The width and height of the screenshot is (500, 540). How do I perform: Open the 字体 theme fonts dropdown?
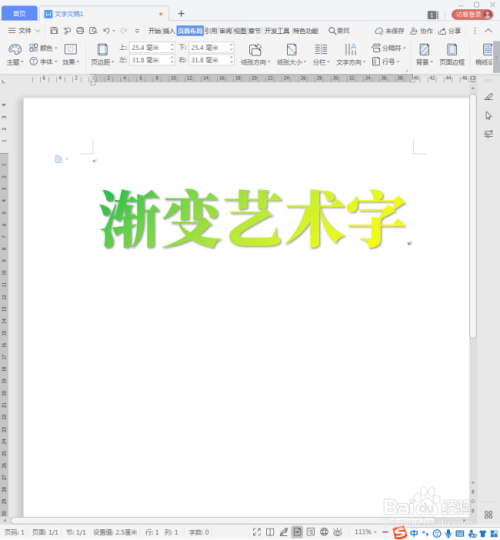43,62
